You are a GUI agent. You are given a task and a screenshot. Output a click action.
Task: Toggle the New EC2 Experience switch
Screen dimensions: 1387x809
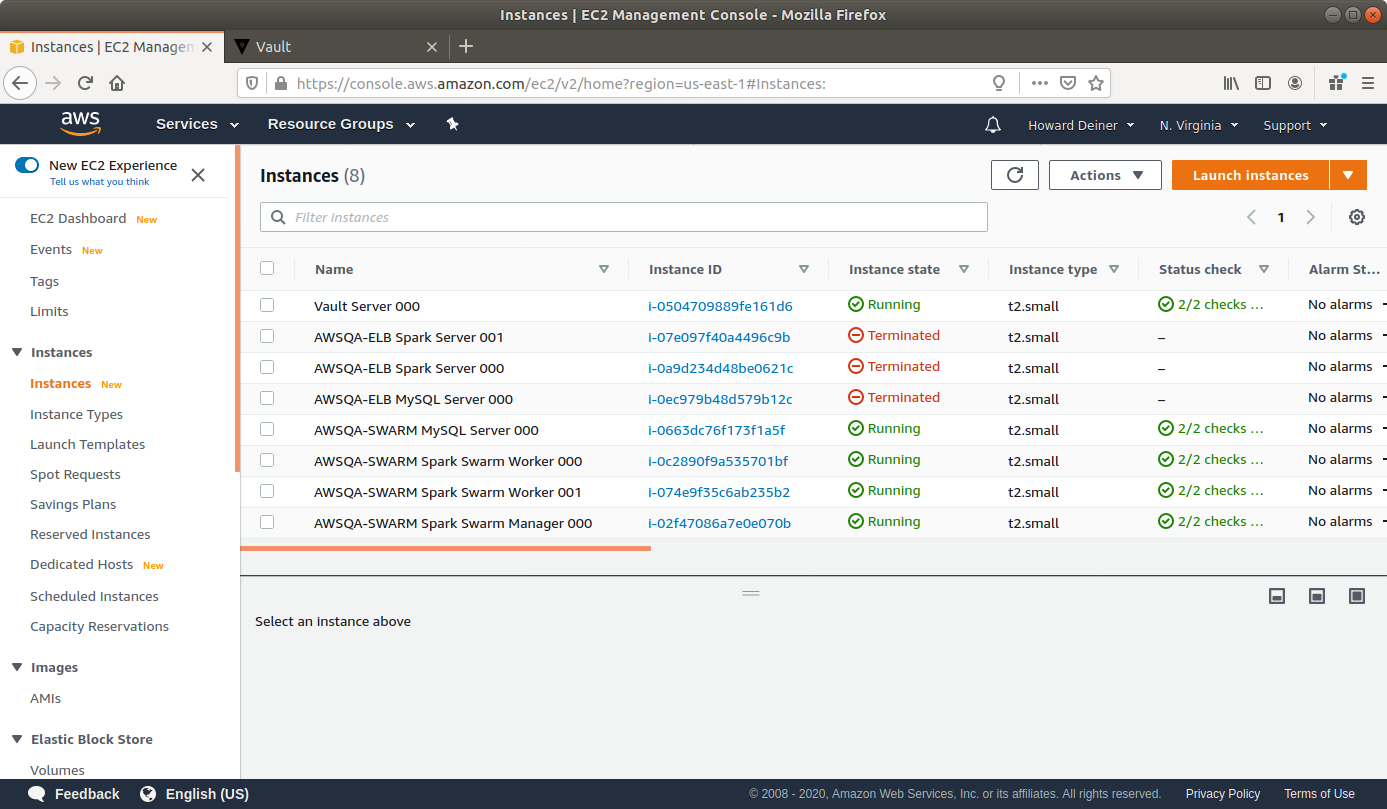[27, 165]
